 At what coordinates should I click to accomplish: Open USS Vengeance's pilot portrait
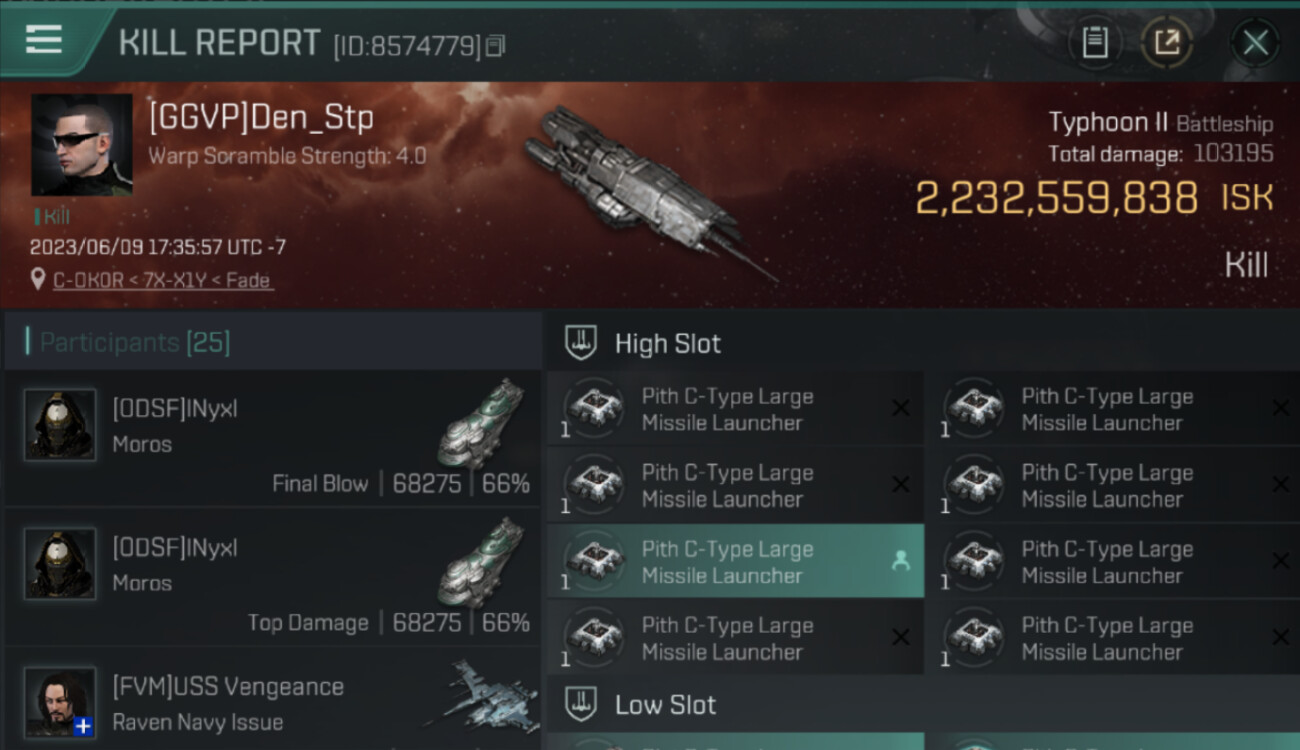pos(60,702)
